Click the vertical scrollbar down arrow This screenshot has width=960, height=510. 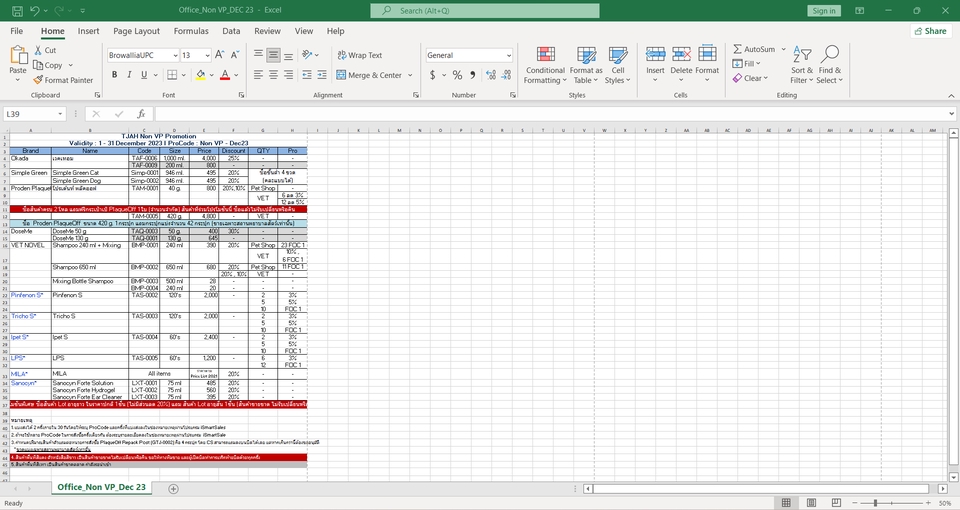click(953, 477)
